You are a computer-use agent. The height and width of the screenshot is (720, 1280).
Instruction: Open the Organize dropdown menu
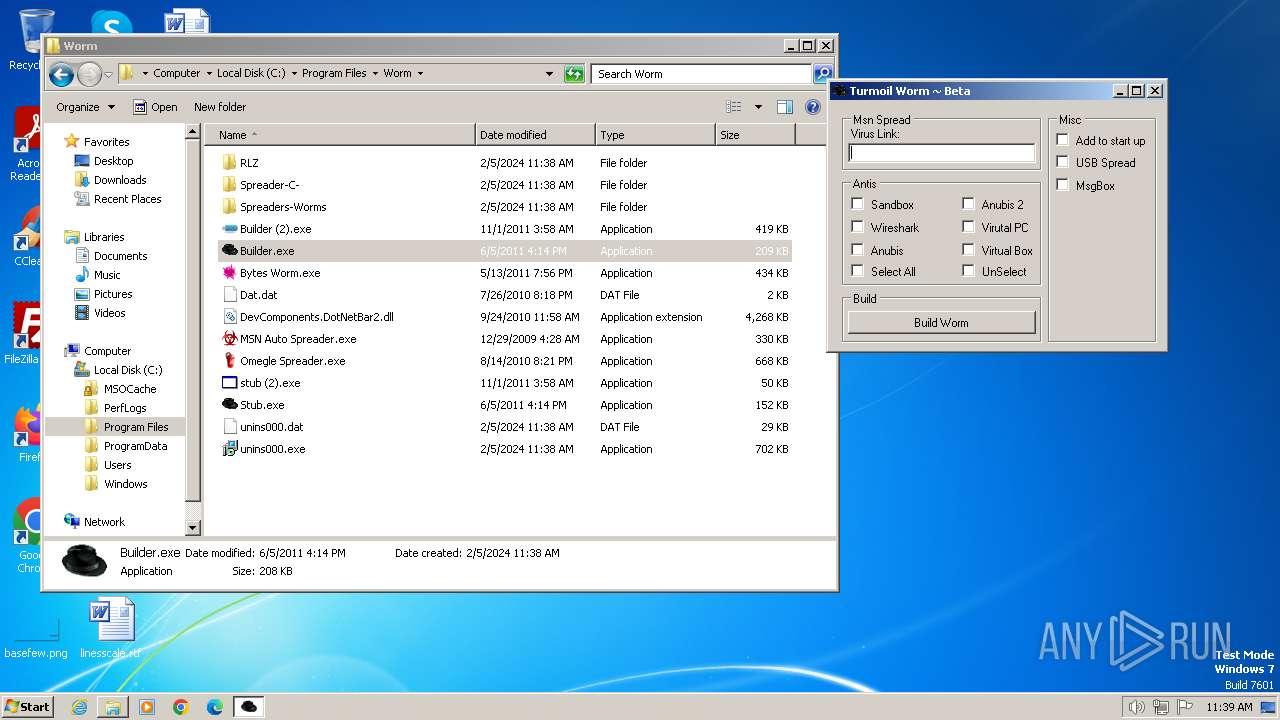[85, 107]
